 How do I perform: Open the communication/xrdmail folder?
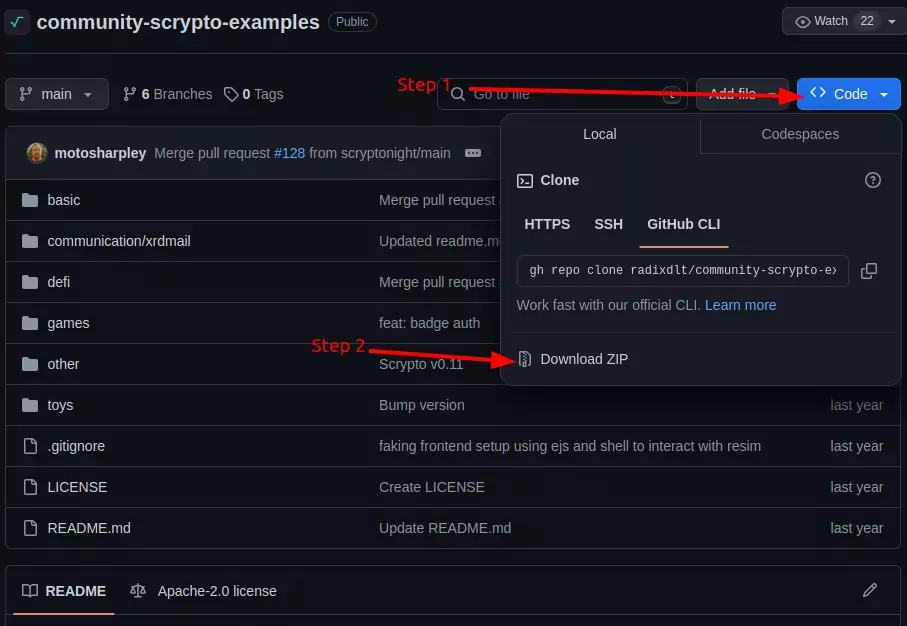(119, 241)
